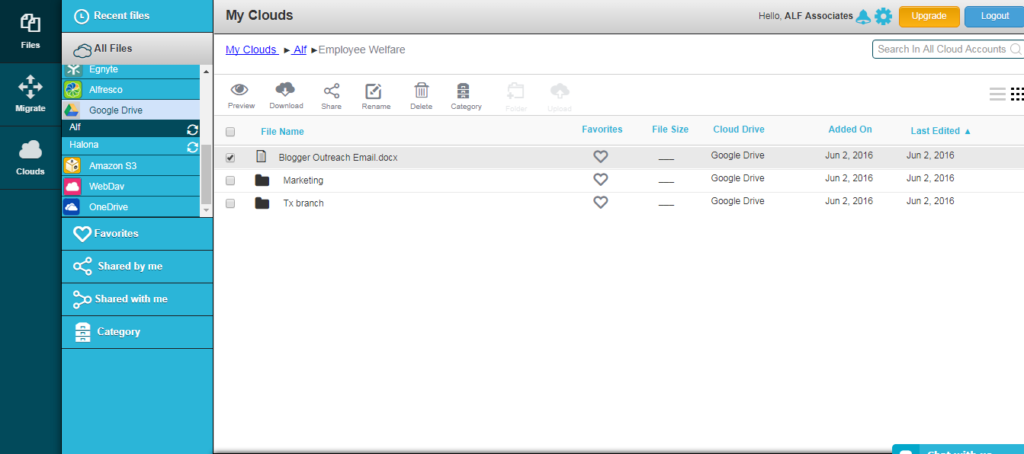
Task: Click the Preview eye icon
Action: click(x=240, y=90)
